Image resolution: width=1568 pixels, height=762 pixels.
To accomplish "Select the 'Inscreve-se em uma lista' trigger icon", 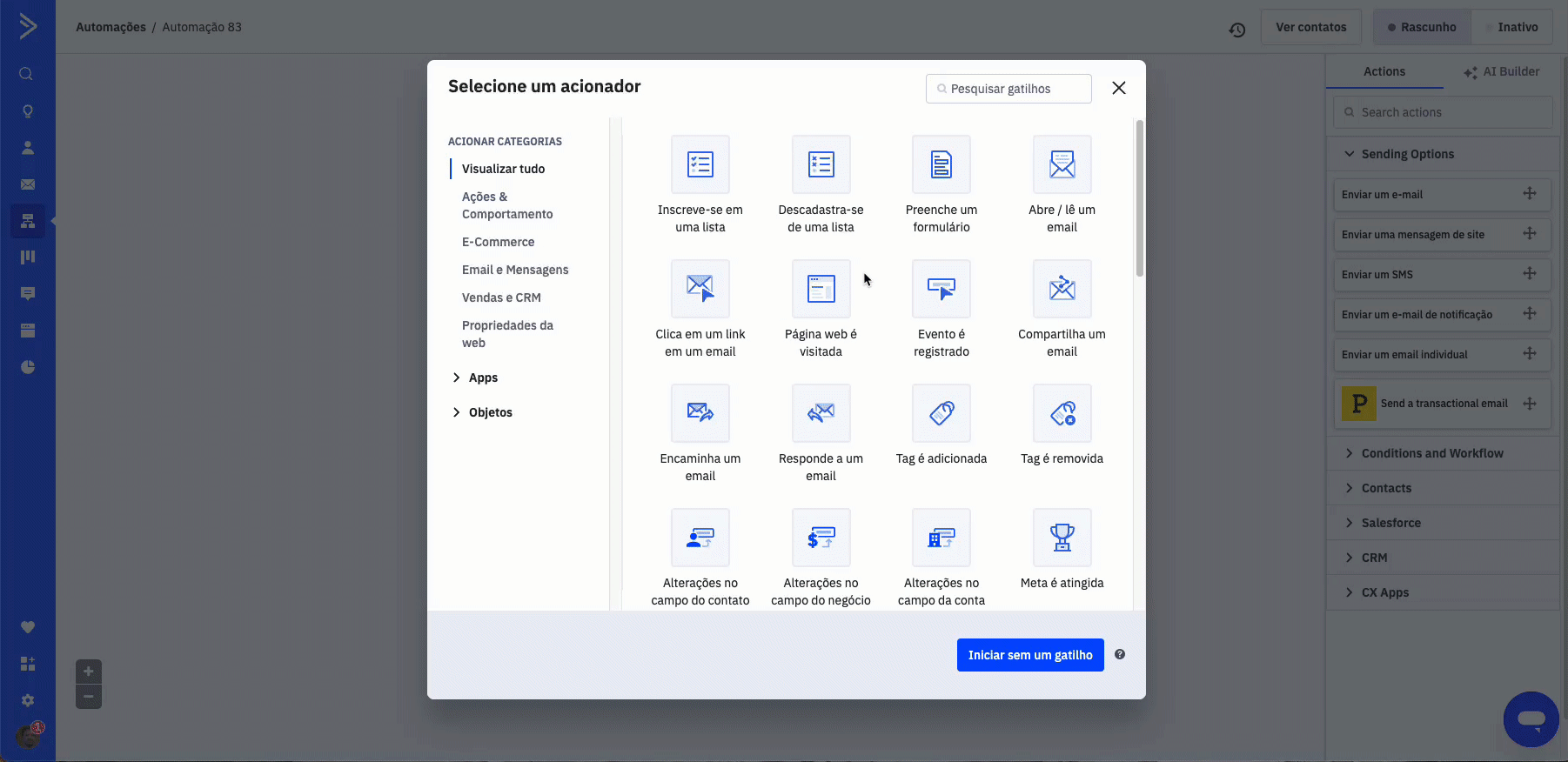I will click(700, 164).
